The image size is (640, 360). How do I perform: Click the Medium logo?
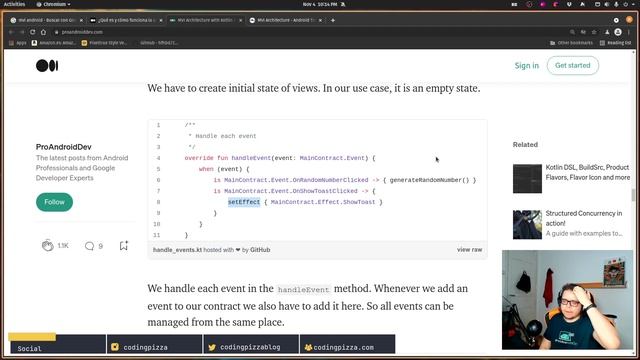(x=47, y=66)
